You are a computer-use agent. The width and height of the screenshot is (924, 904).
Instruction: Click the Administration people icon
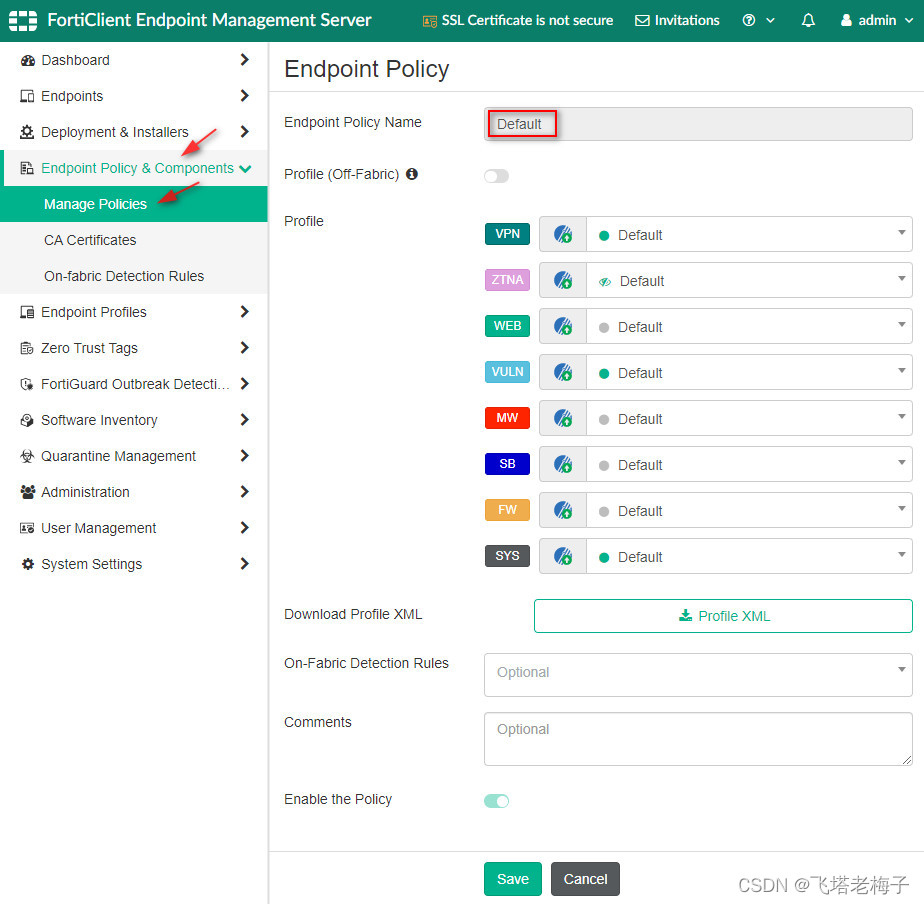coord(27,492)
